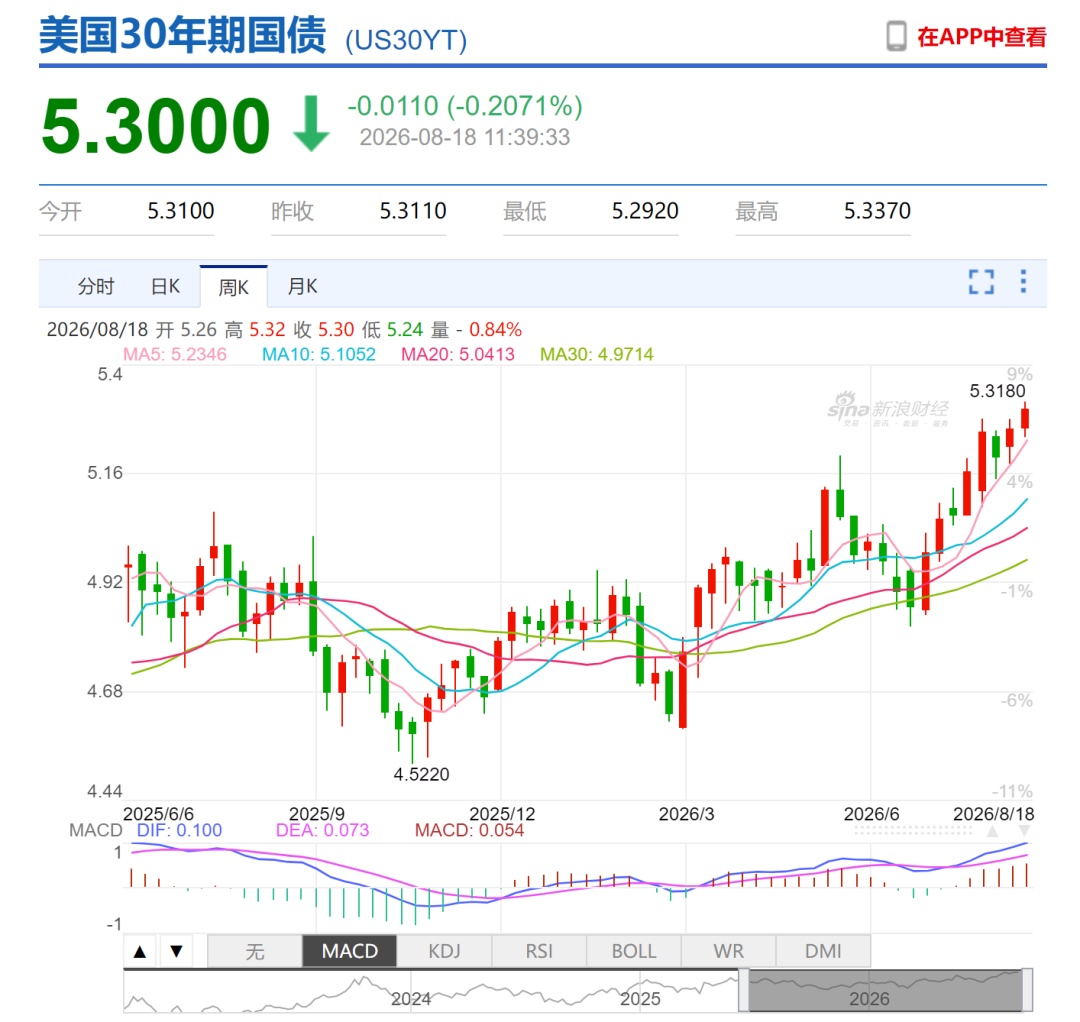Click the 2024 area in the timeline navigator

(x=411, y=999)
